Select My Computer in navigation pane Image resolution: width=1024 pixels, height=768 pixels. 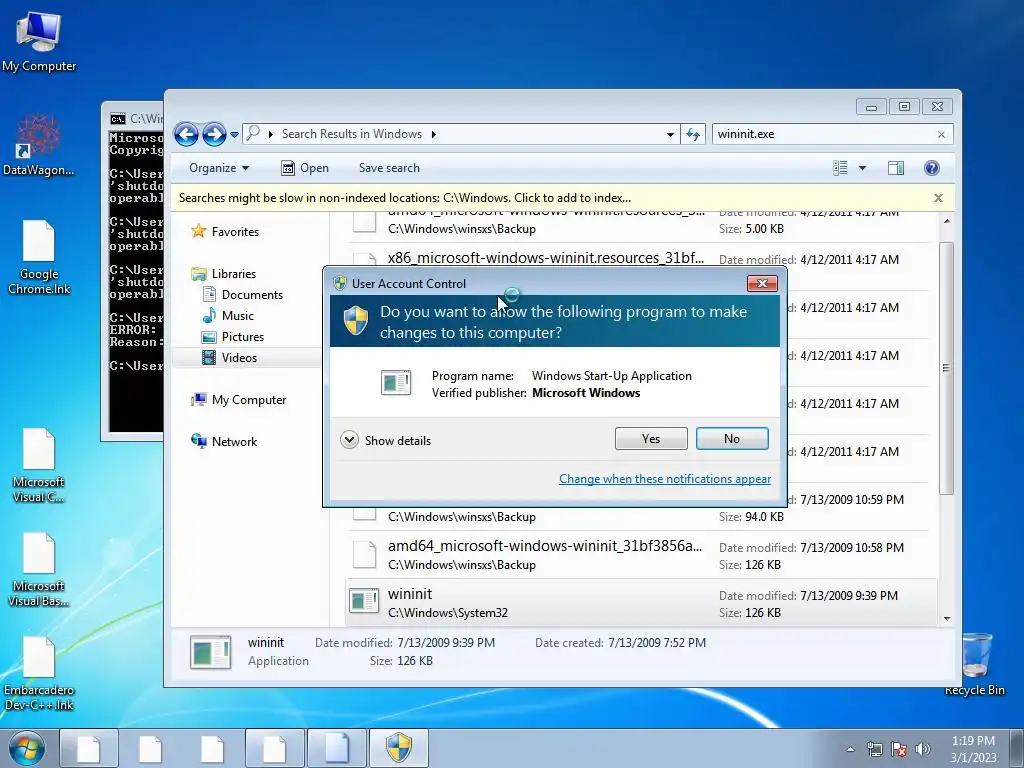239,400
